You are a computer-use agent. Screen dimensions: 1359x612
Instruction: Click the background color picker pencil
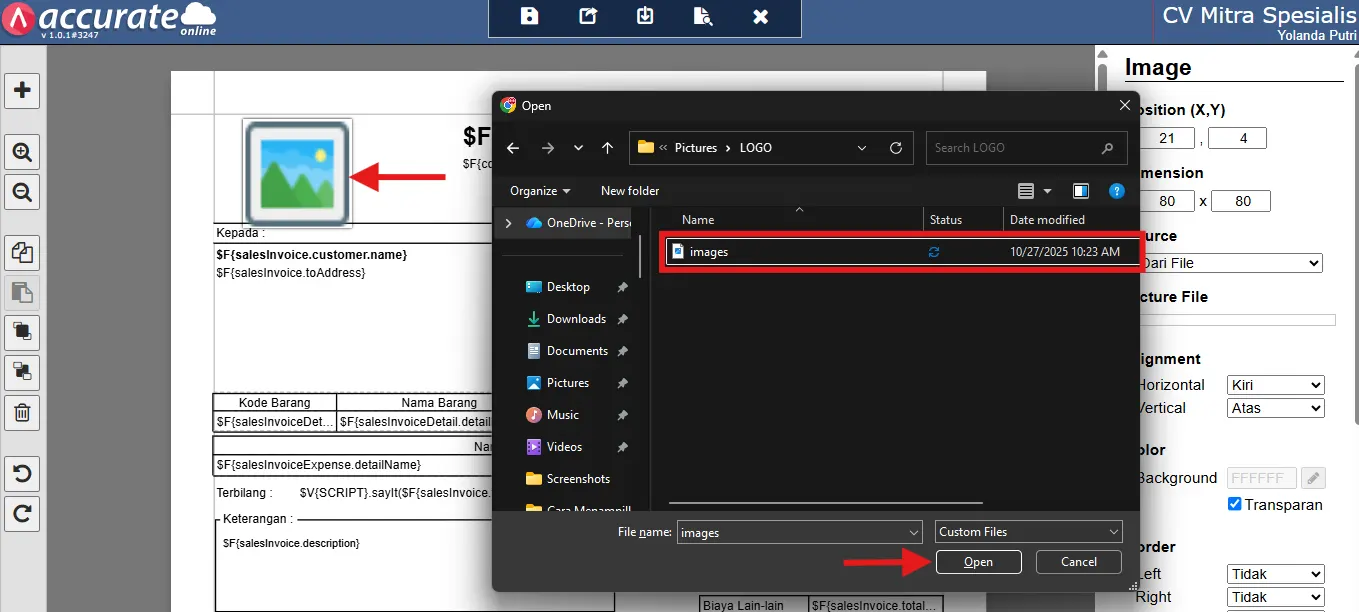1314,478
